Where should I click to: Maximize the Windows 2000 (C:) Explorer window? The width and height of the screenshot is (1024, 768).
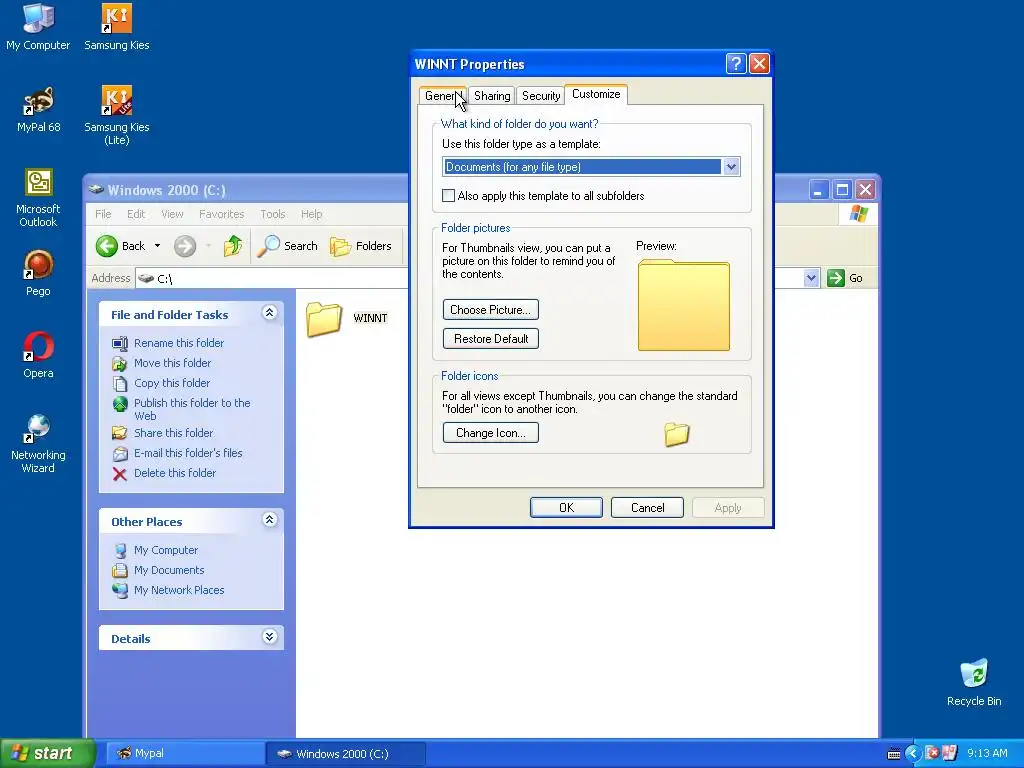pos(842,190)
